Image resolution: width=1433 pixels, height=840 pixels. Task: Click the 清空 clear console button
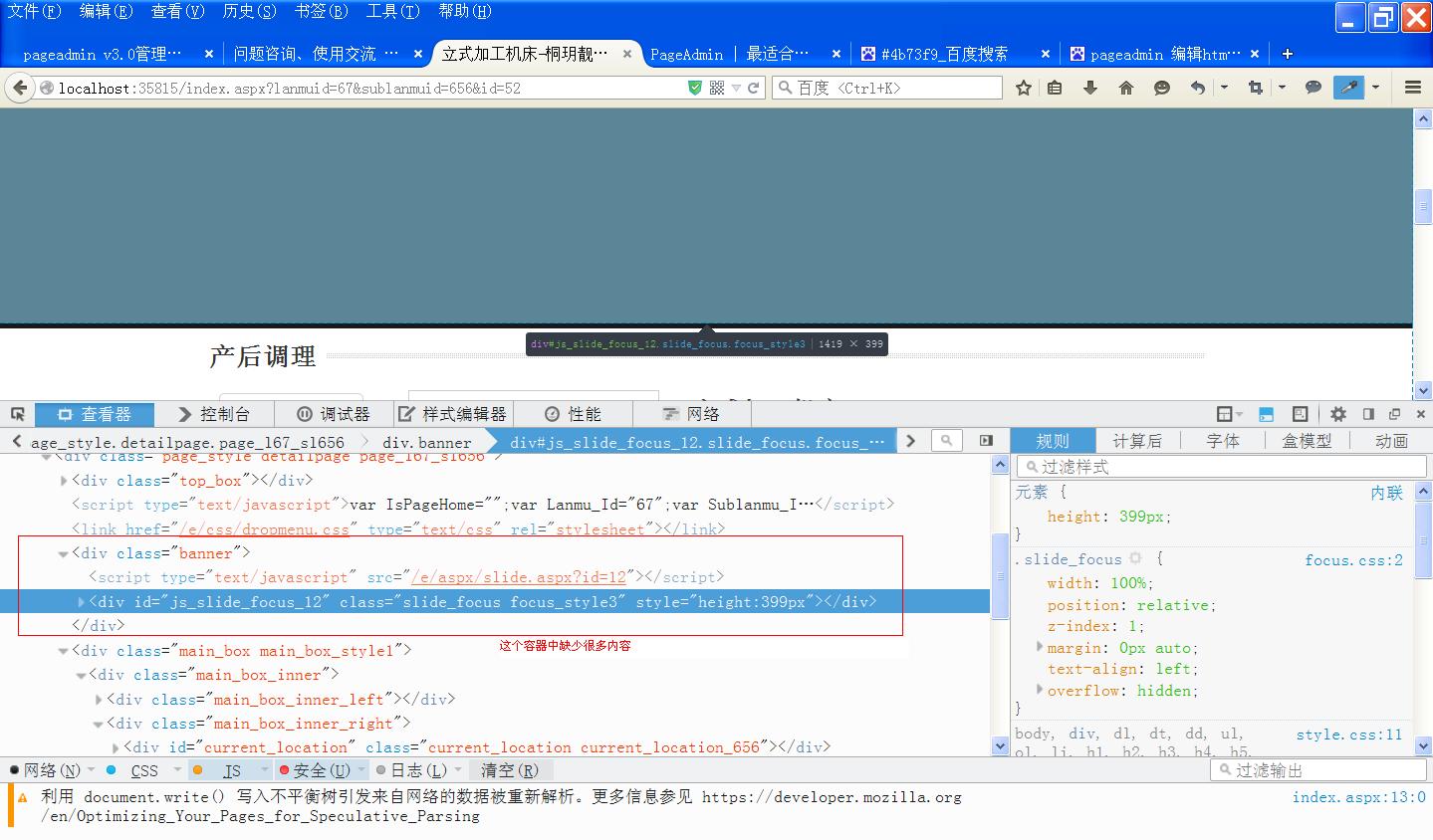click(509, 770)
